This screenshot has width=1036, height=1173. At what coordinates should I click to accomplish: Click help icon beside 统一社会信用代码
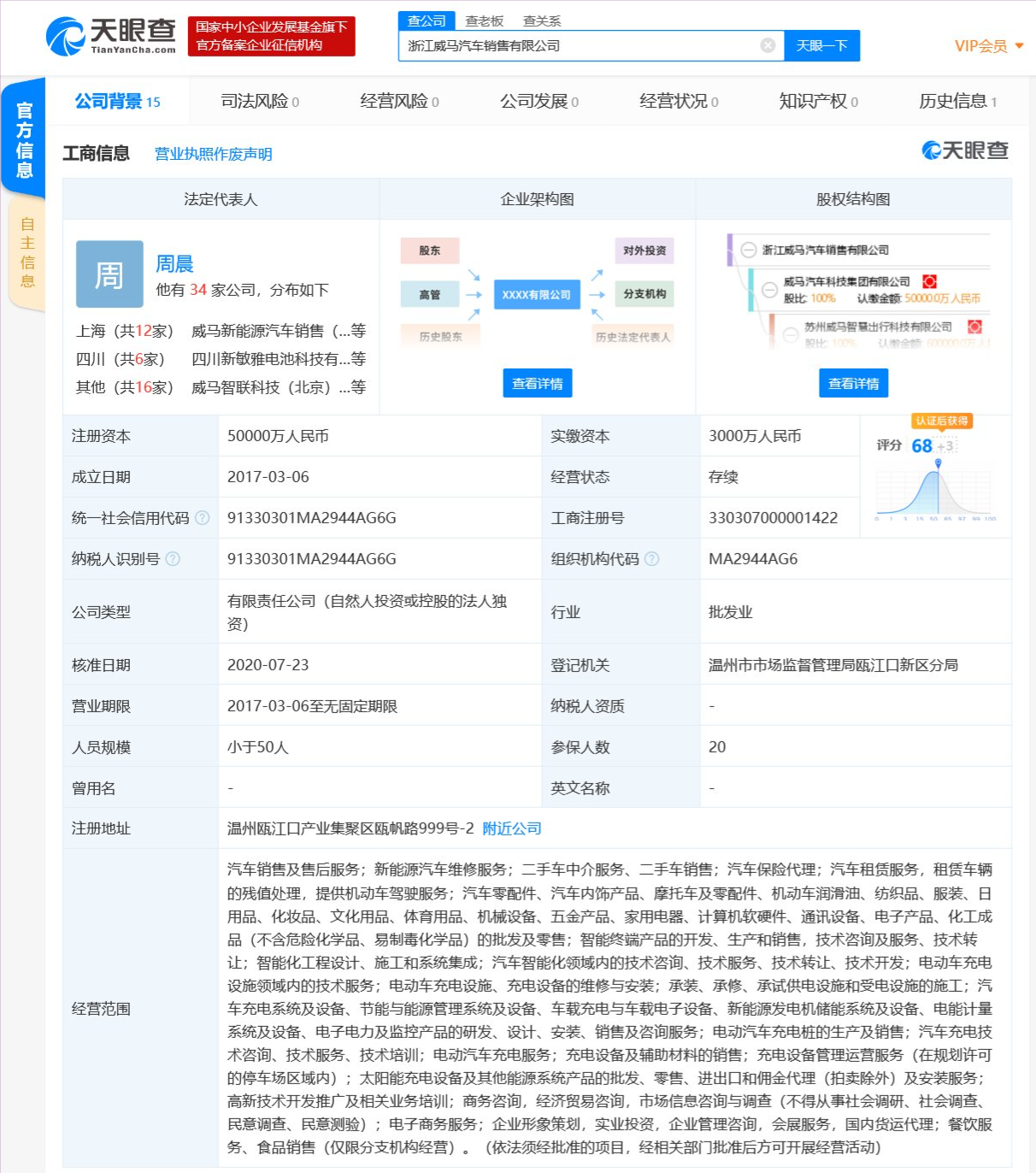203,517
